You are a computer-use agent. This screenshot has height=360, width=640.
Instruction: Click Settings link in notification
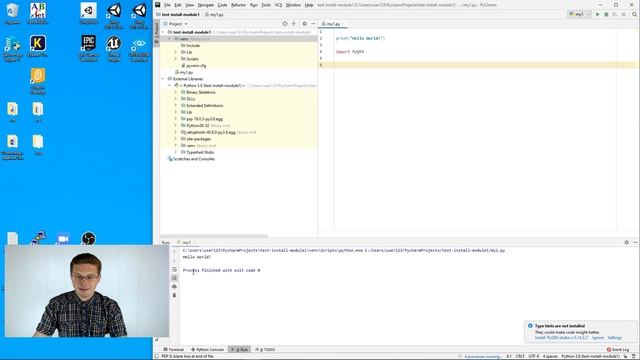pyautogui.click(x=615, y=338)
